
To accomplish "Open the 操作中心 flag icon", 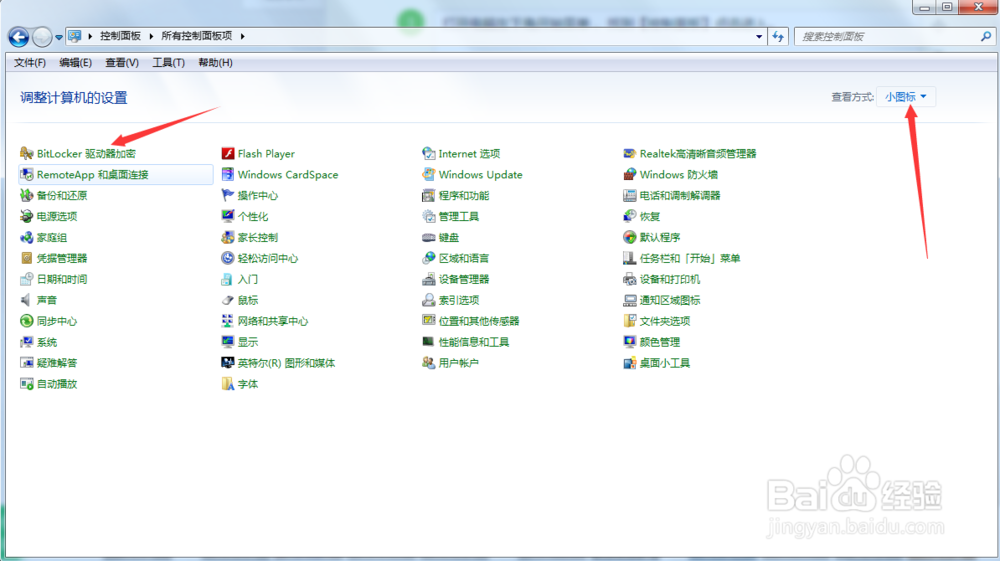I will point(228,195).
